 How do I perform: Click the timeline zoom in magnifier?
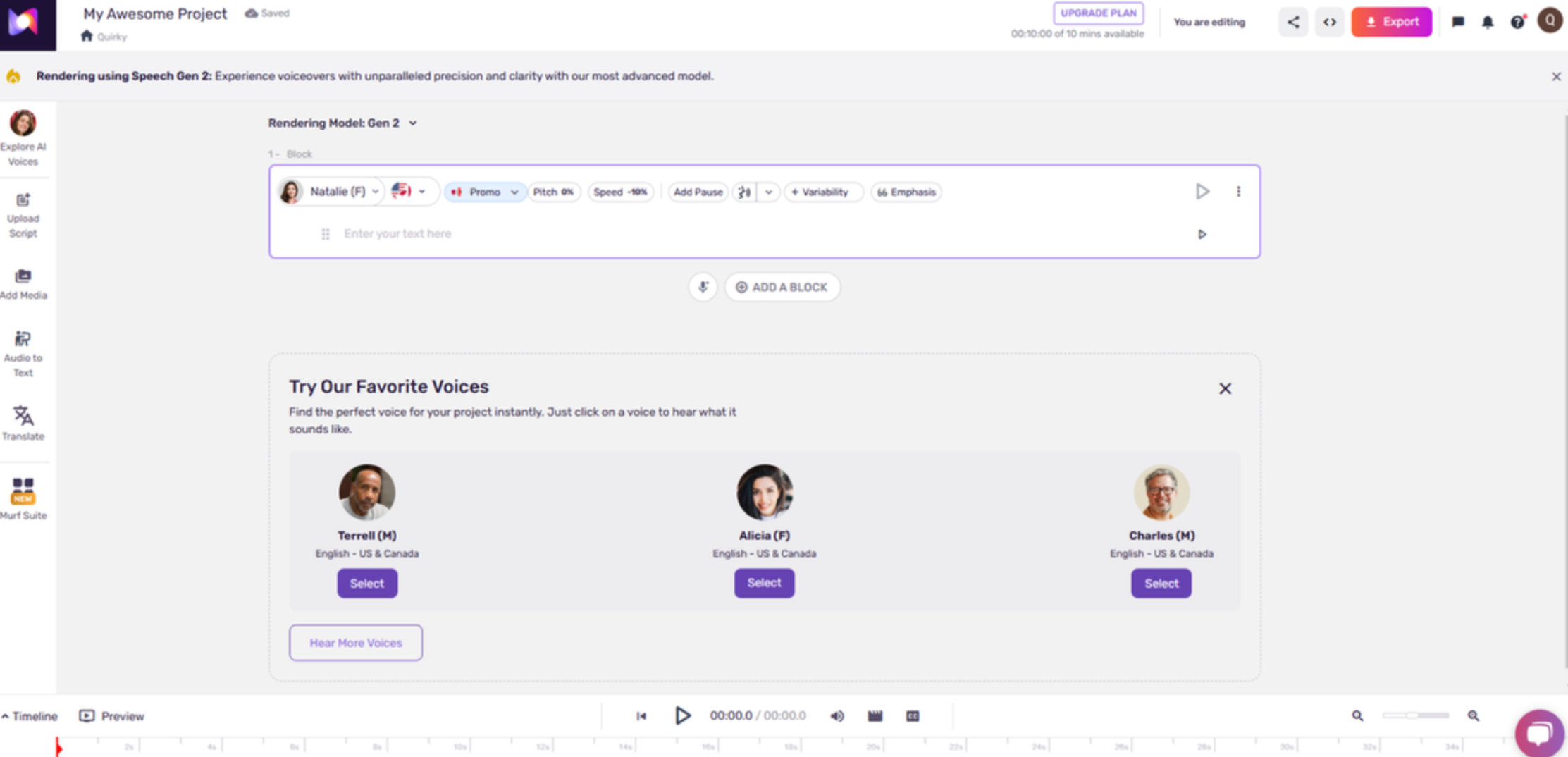point(1474,716)
